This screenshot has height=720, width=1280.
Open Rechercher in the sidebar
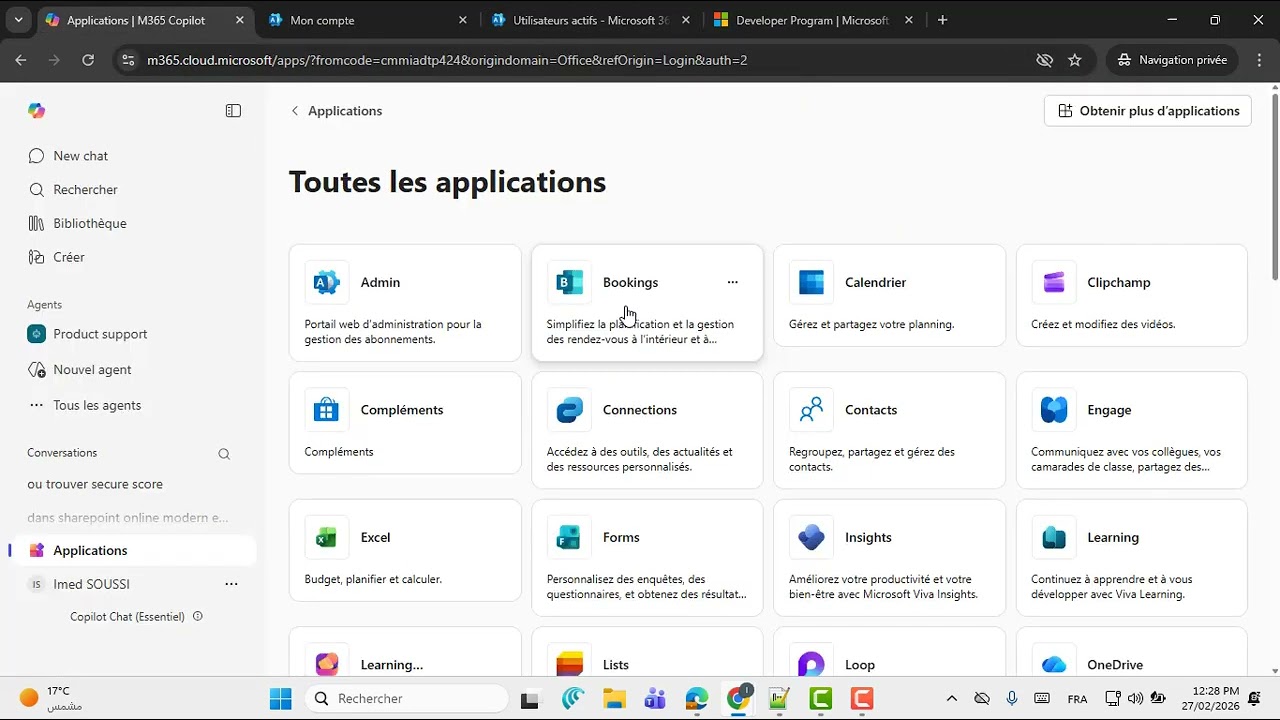point(132,190)
